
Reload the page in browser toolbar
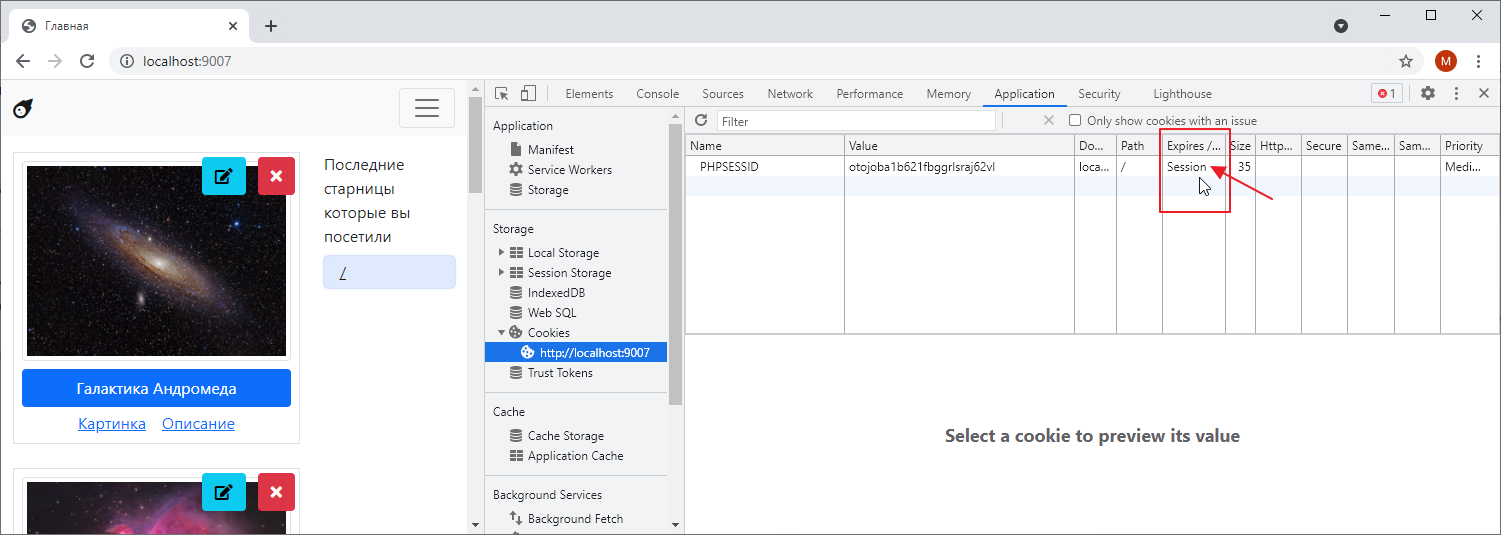(x=87, y=61)
